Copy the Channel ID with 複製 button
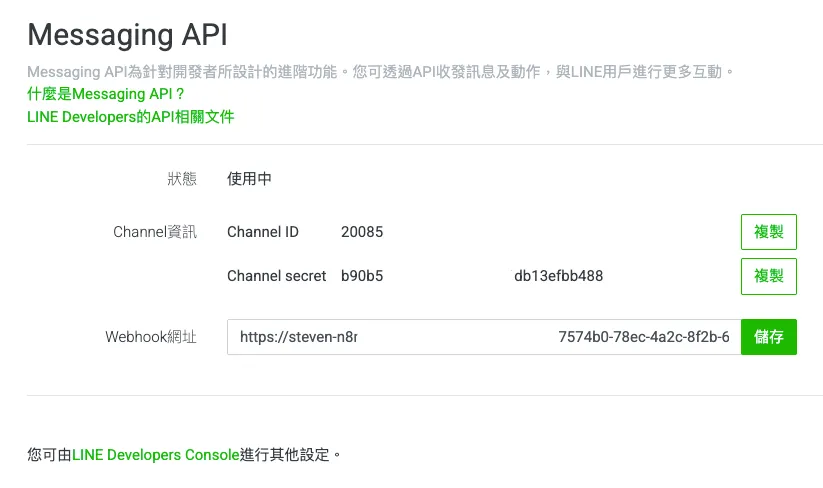The width and height of the screenshot is (823, 488). coord(768,232)
